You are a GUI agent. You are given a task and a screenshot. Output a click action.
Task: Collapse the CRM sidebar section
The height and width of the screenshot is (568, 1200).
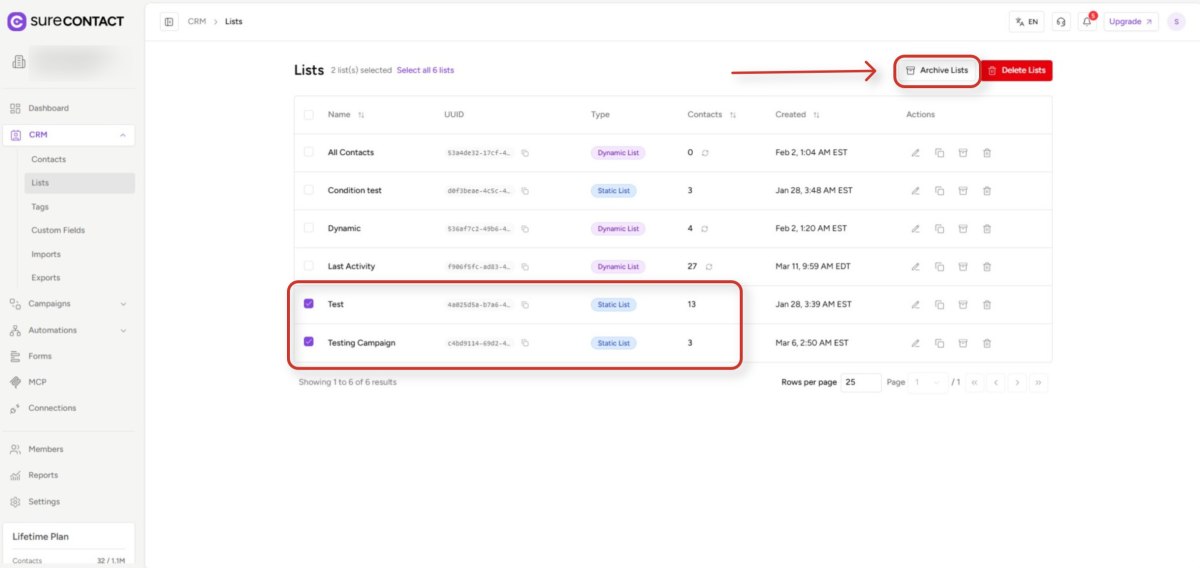point(122,135)
